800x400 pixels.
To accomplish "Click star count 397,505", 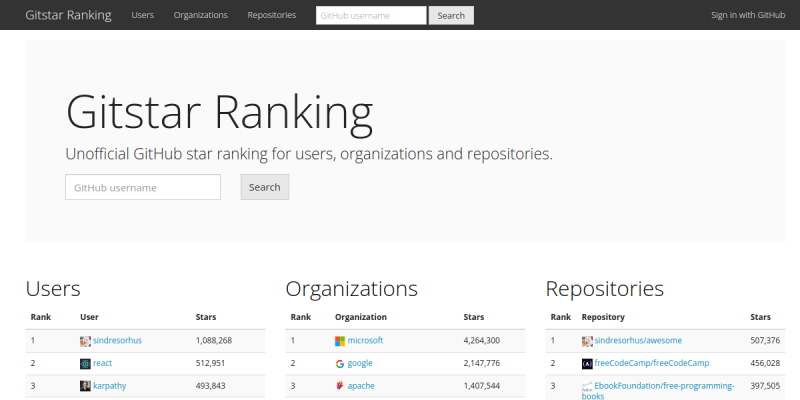I will 765,386.
